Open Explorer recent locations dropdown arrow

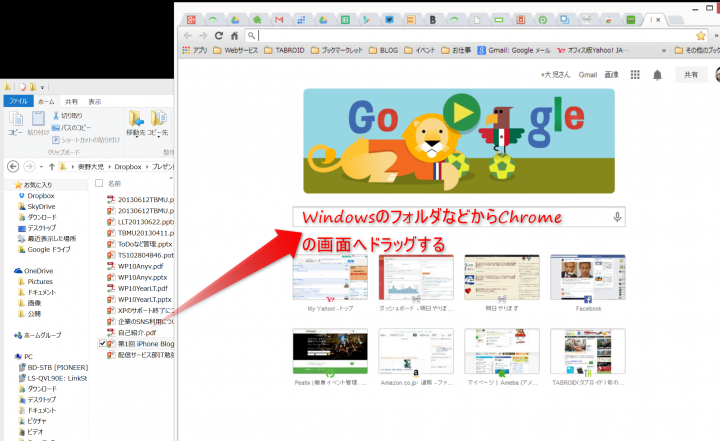pos(41,167)
